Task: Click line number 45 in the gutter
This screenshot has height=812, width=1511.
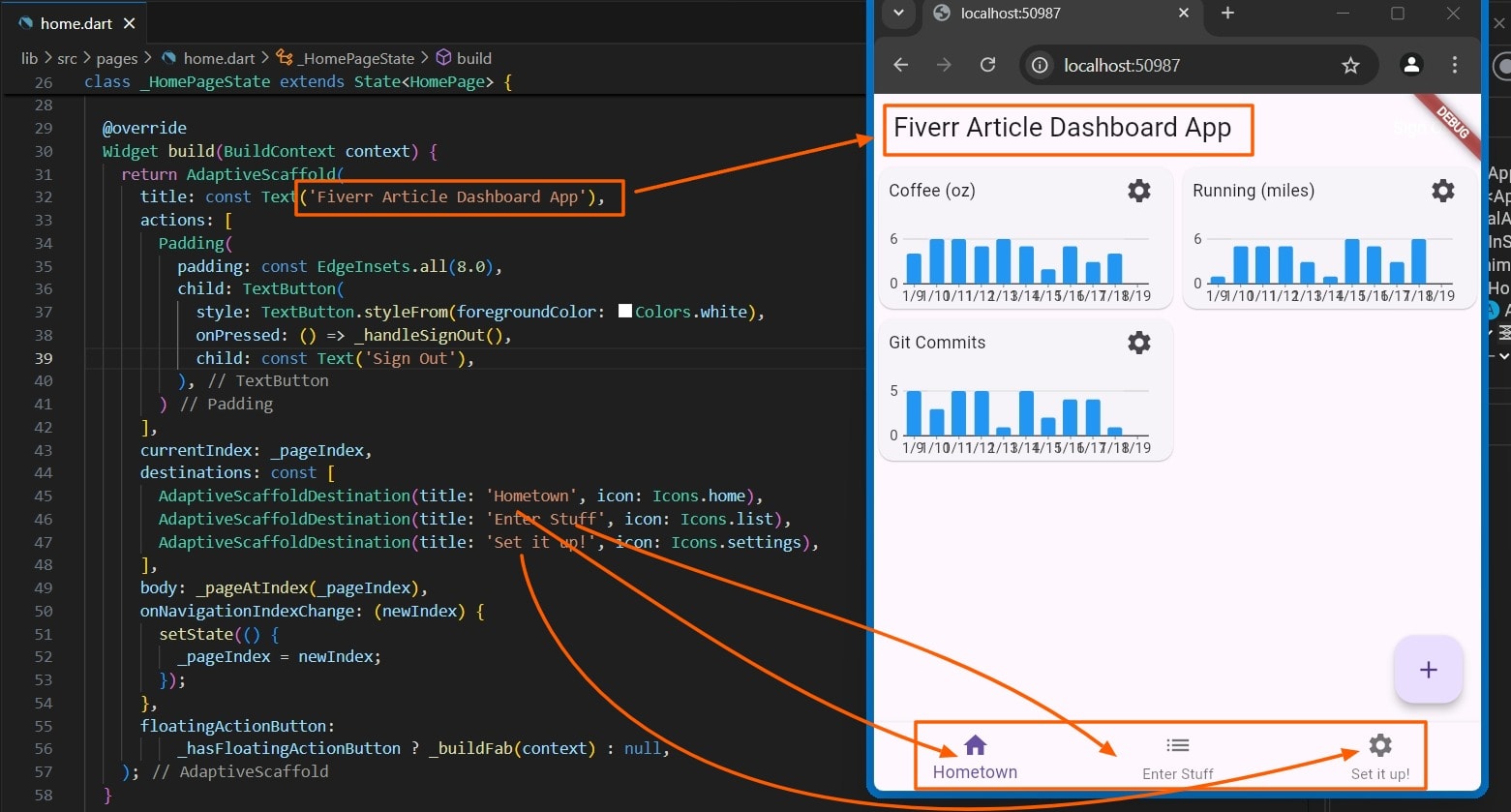Action: 44,496
